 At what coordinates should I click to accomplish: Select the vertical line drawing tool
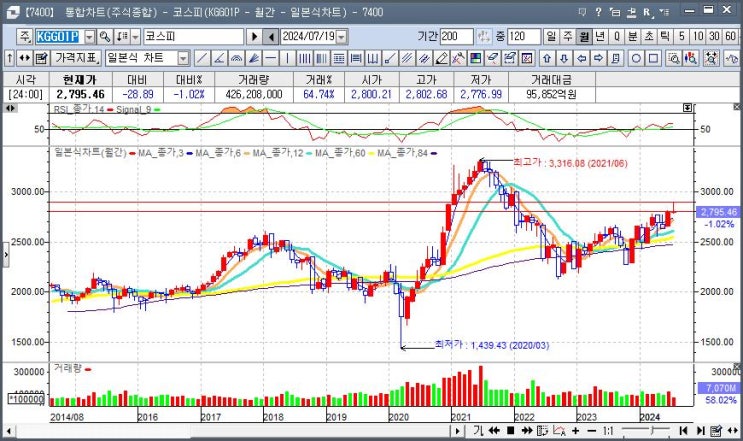(287, 58)
